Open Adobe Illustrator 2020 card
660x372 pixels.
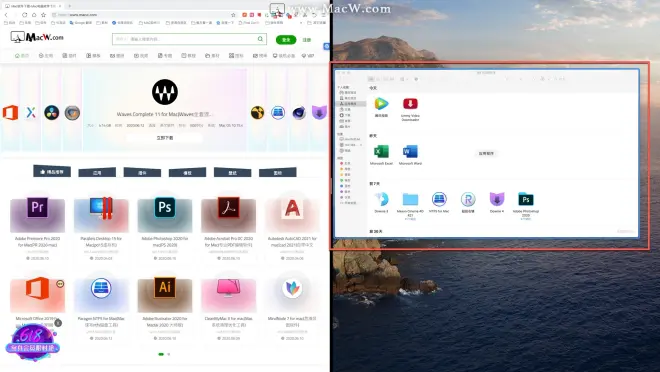point(165,308)
